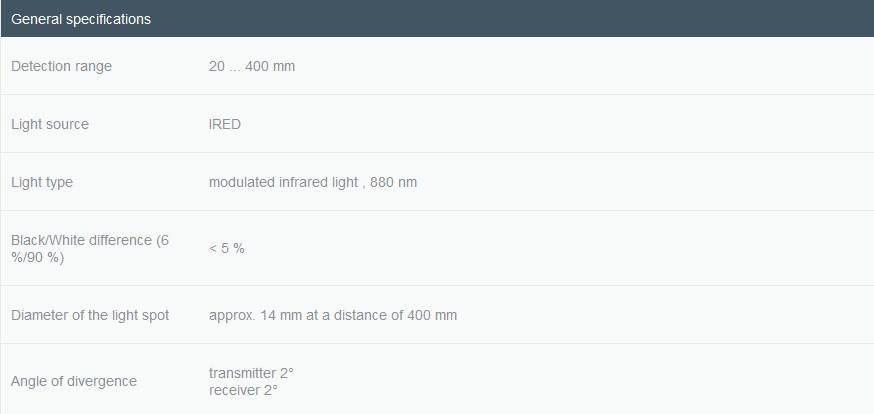The width and height of the screenshot is (874, 414).
Task: Click the IRED value text
Action: pos(225,124)
